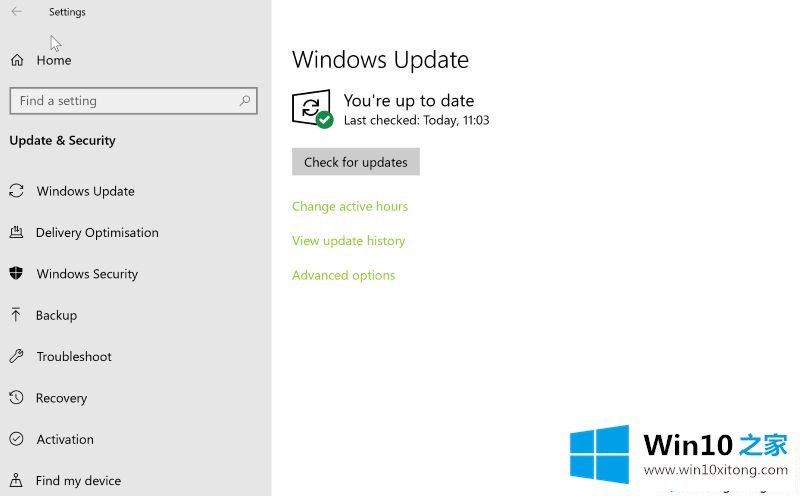
Task: Click the Activation checkmark circle icon
Action: pos(16,439)
